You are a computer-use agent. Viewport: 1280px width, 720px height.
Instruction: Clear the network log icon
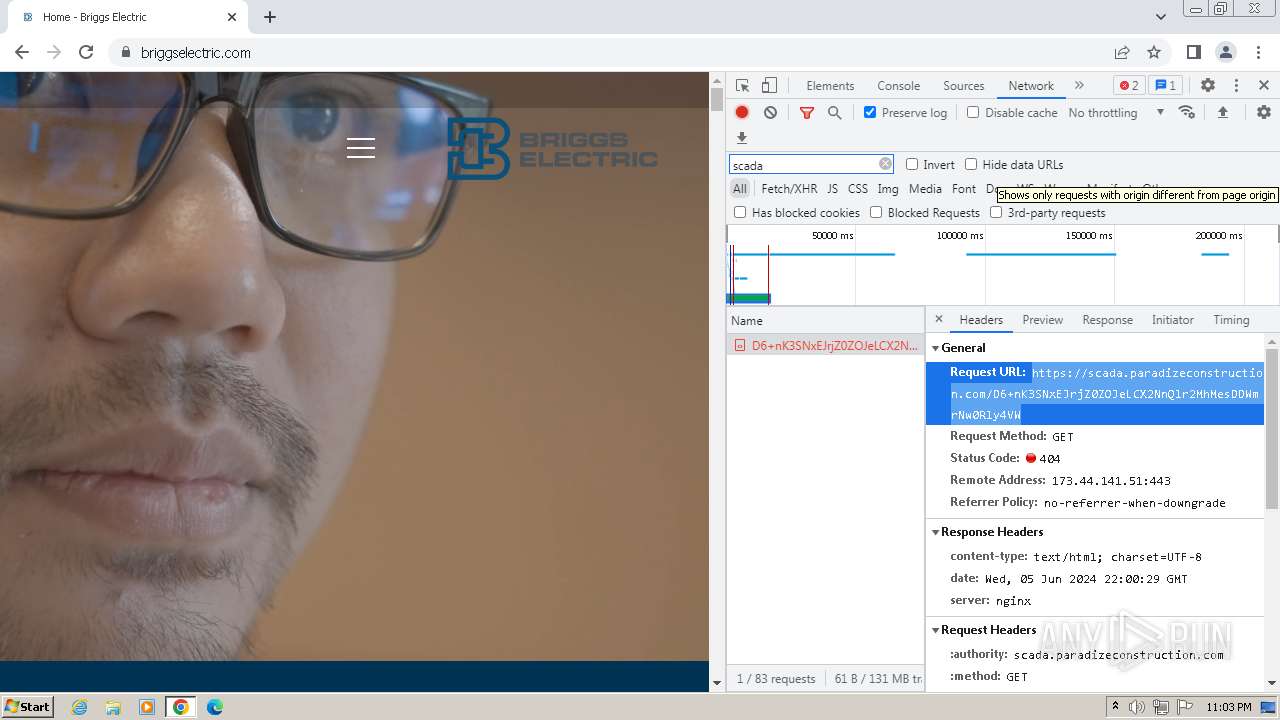pos(770,113)
